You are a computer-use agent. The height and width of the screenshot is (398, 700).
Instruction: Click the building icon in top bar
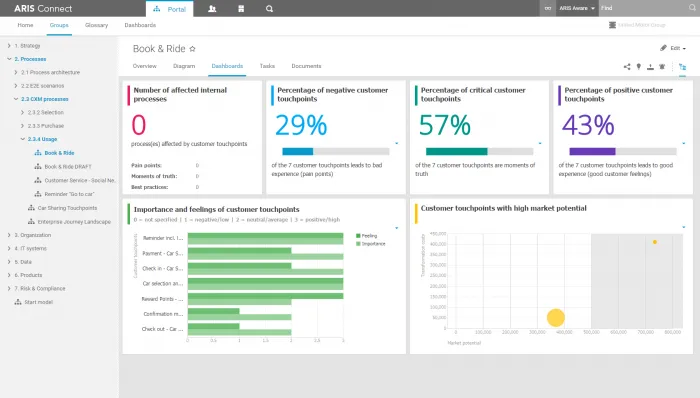pos(241,8)
